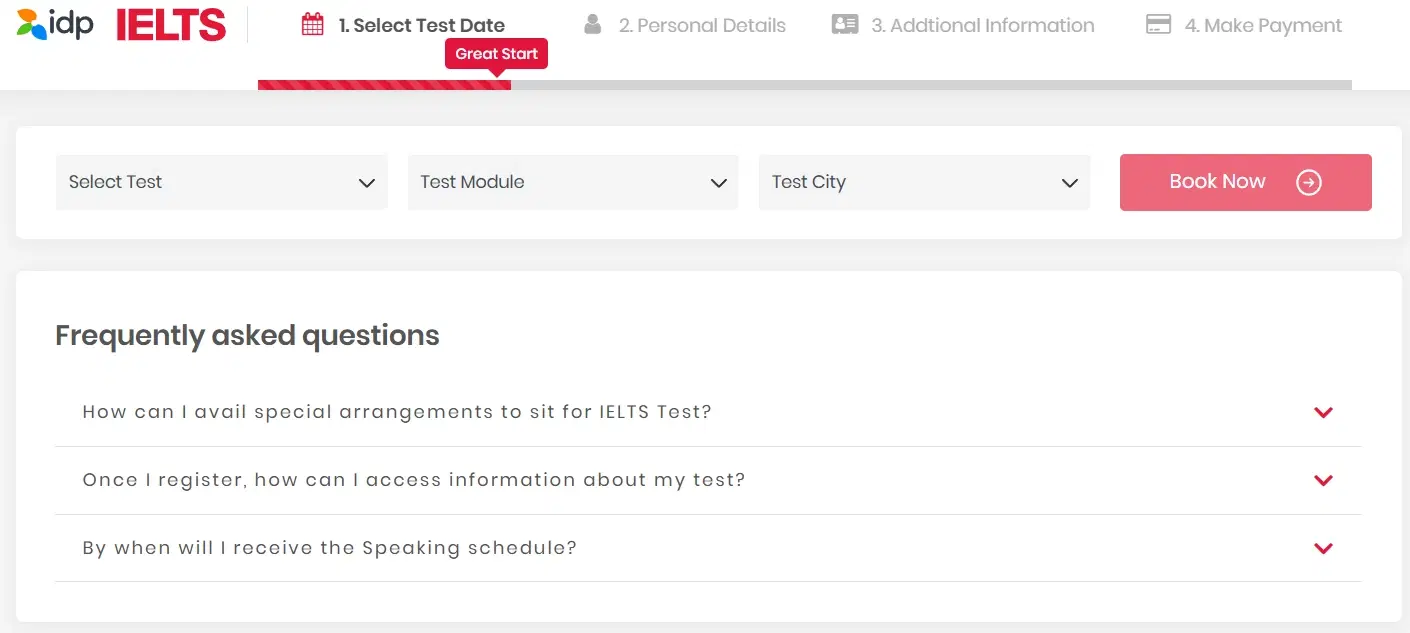Screen dimensions: 1410x633
Task: Click the Frequently asked questions heading
Action: (246, 335)
